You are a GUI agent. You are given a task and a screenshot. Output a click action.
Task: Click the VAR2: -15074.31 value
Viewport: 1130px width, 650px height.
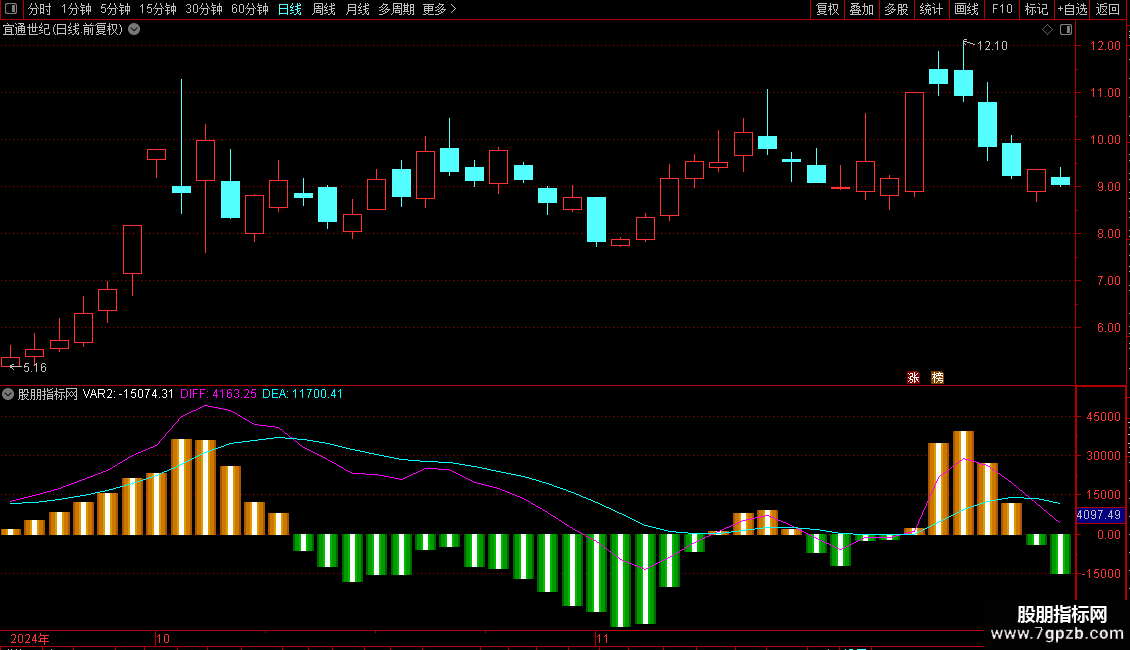(x=128, y=394)
